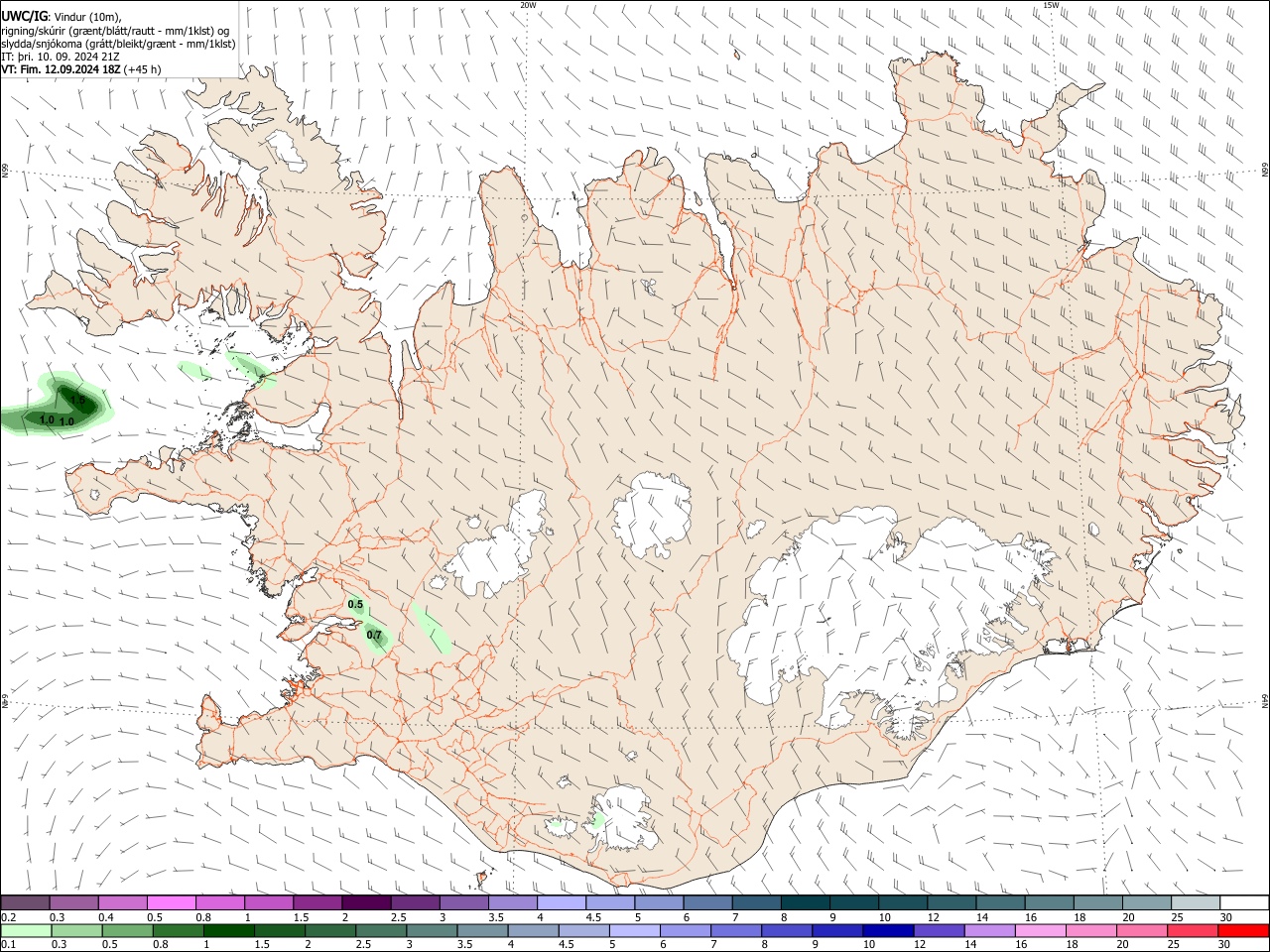
Task: Pick the bright magenta top-row swatch starting at 0.5
Action: 171,902
